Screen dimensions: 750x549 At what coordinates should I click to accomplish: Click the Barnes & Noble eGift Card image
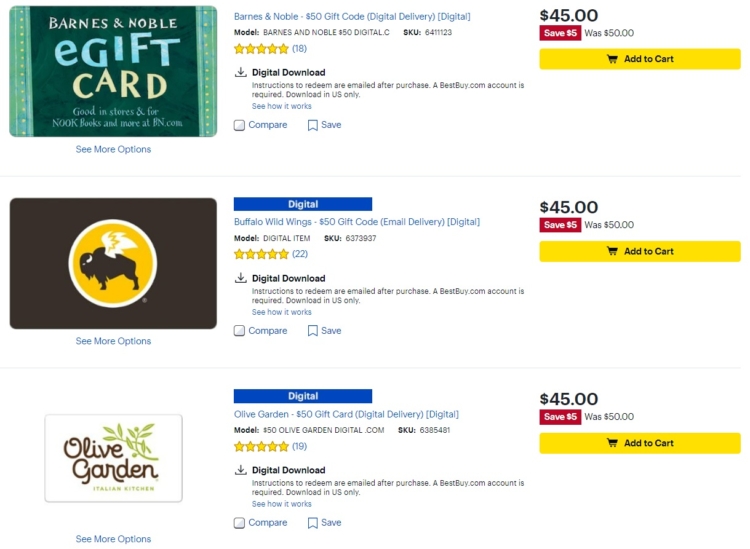tap(113, 71)
